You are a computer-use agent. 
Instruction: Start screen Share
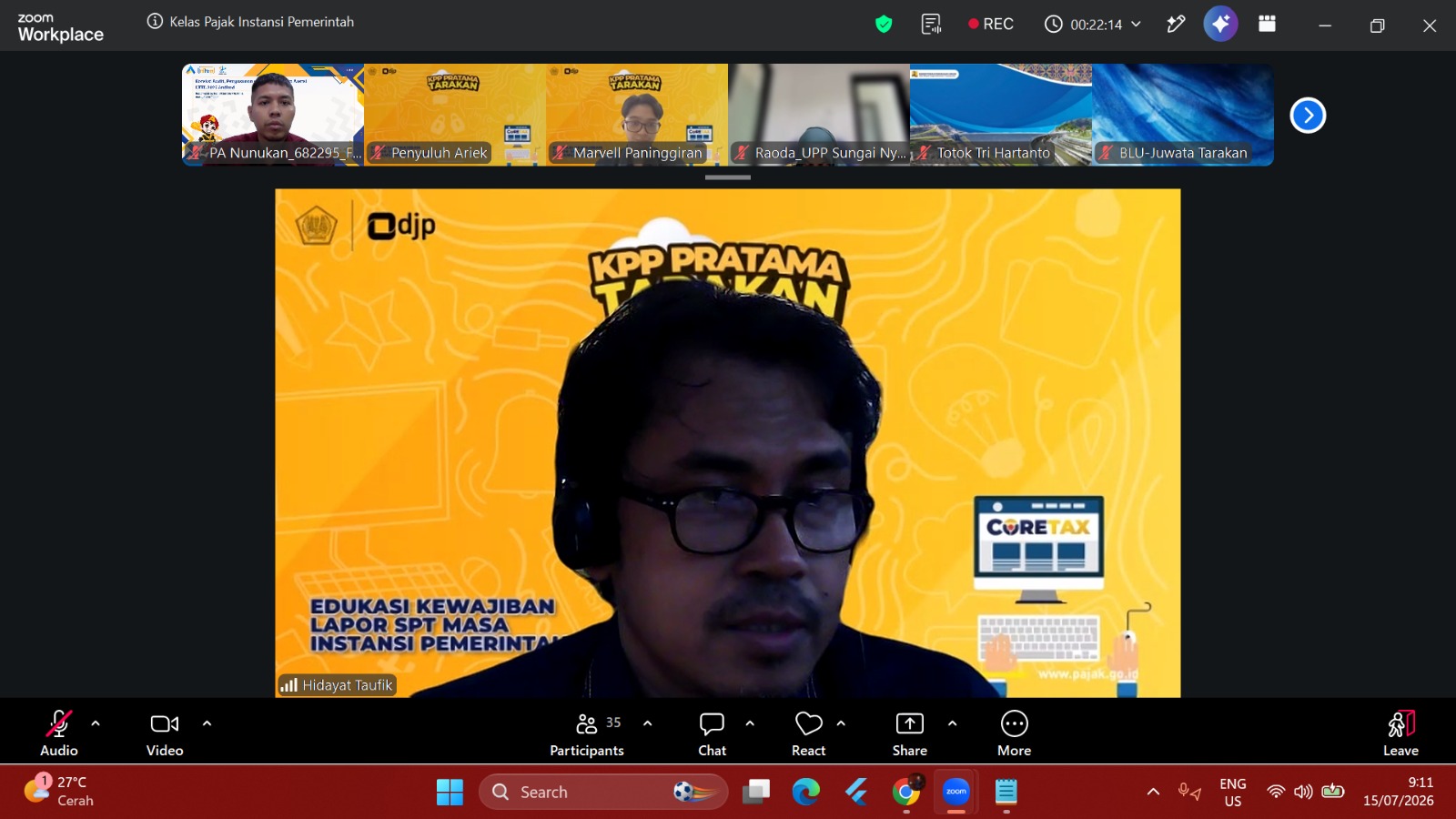click(910, 734)
